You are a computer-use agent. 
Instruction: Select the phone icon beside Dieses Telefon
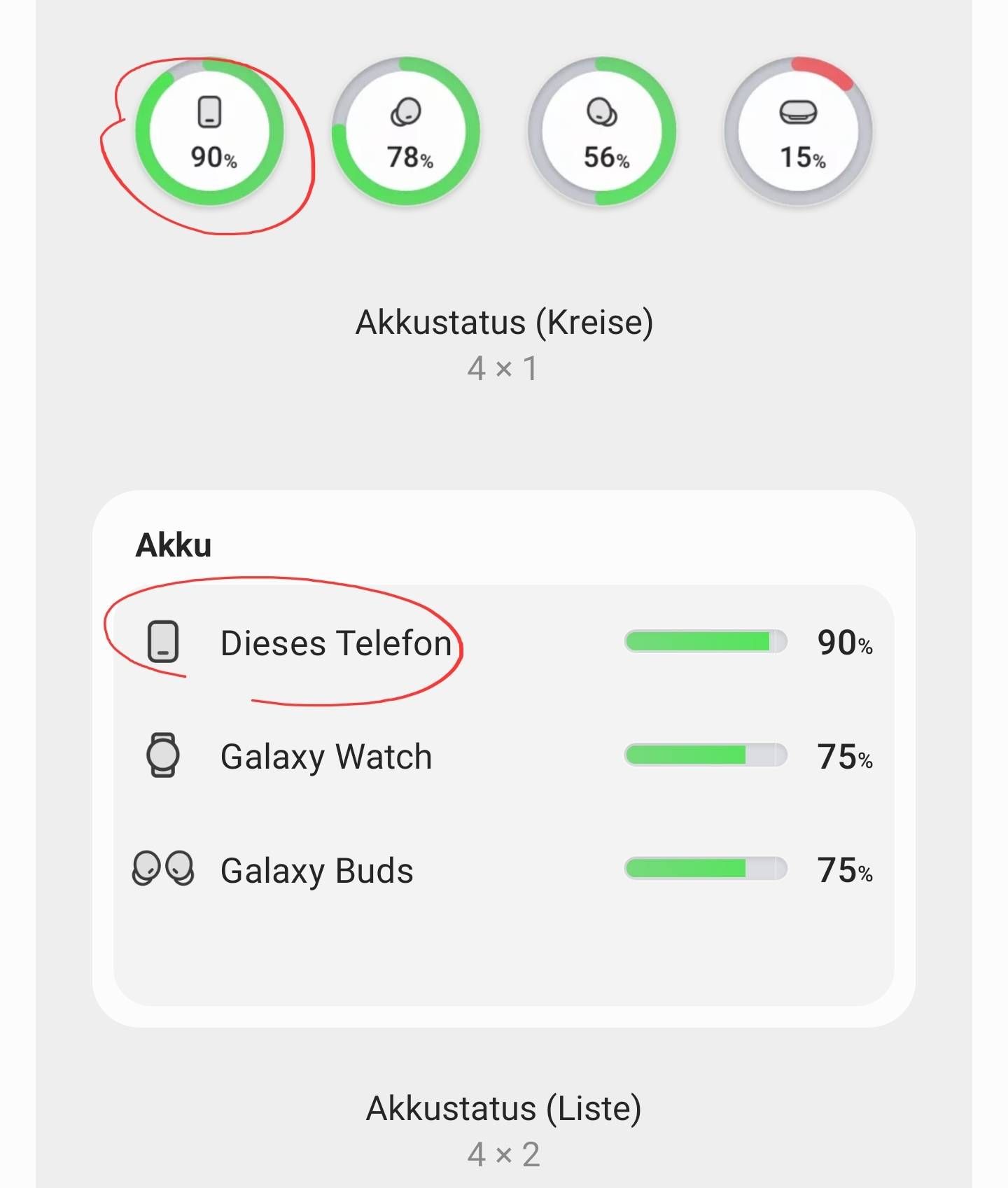[x=163, y=641]
